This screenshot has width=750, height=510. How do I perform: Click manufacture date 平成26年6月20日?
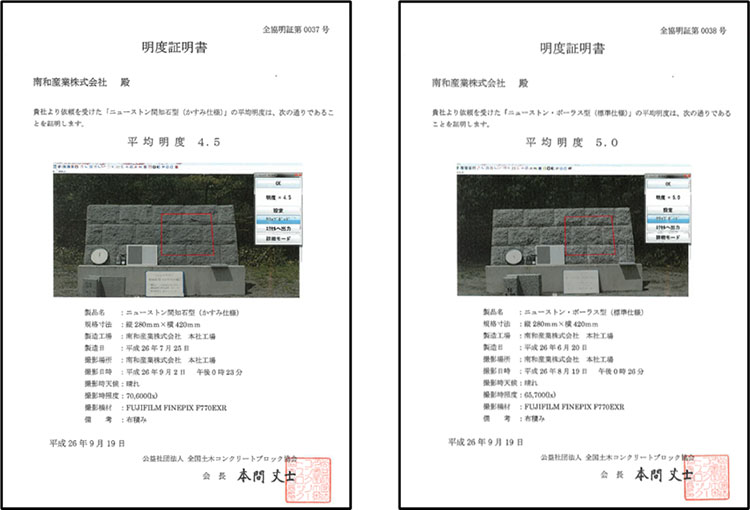point(555,347)
